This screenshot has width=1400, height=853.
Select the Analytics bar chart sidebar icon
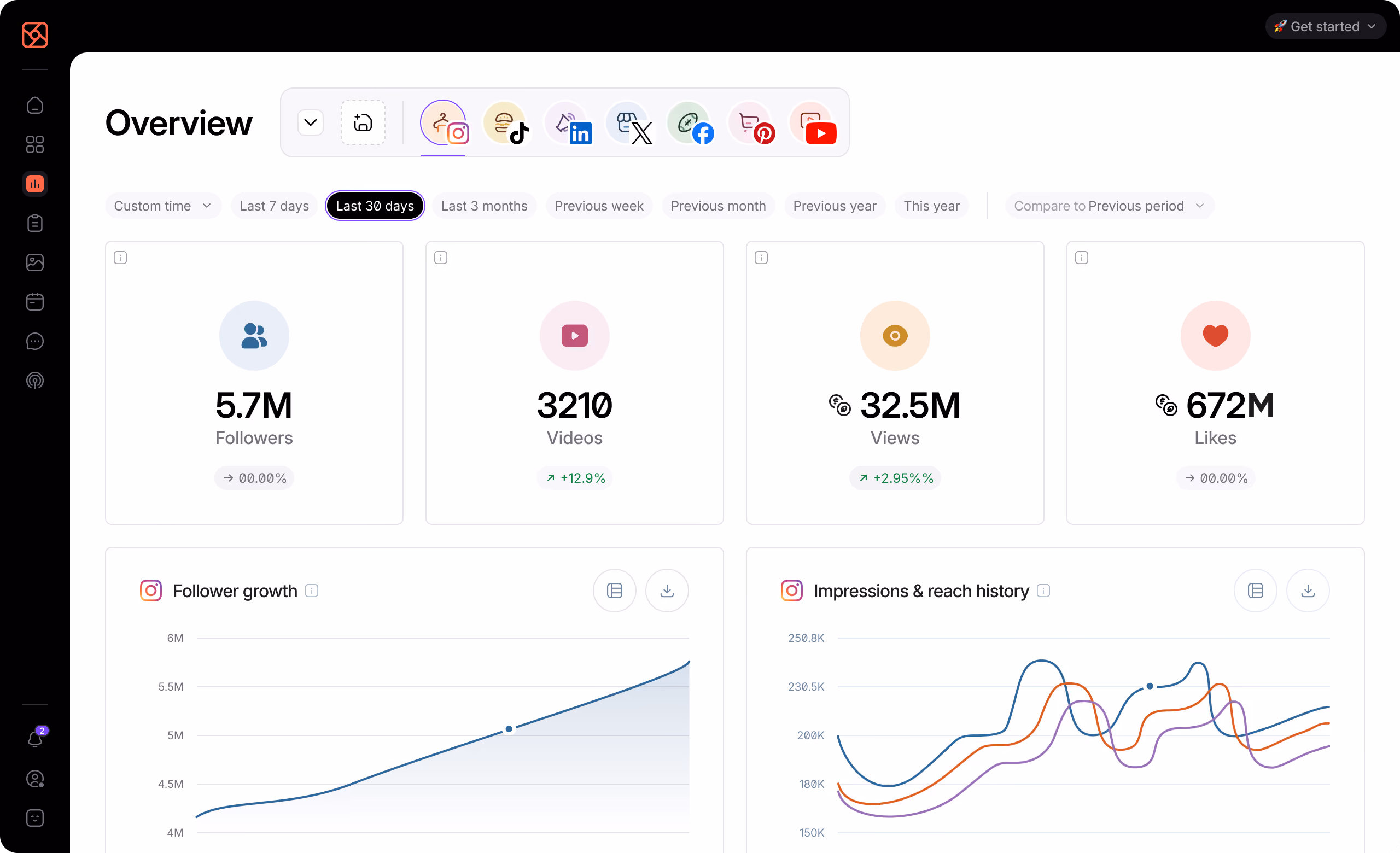[34, 183]
